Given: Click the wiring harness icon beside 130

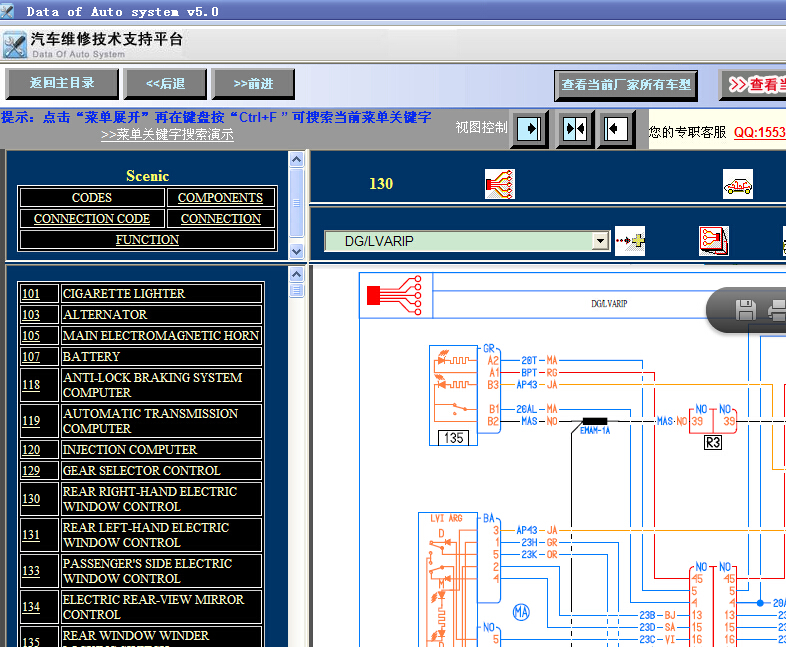Looking at the screenshot, I should click(x=499, y=184).
